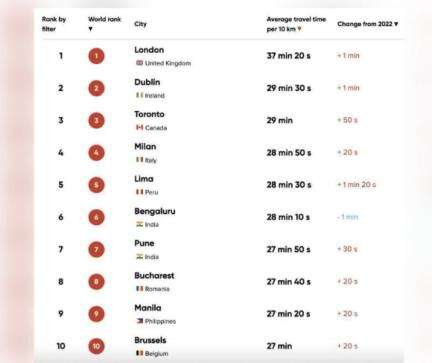The image size is (432, 363).
Task: Click the Peru flag icon
Action: [139, 192]
